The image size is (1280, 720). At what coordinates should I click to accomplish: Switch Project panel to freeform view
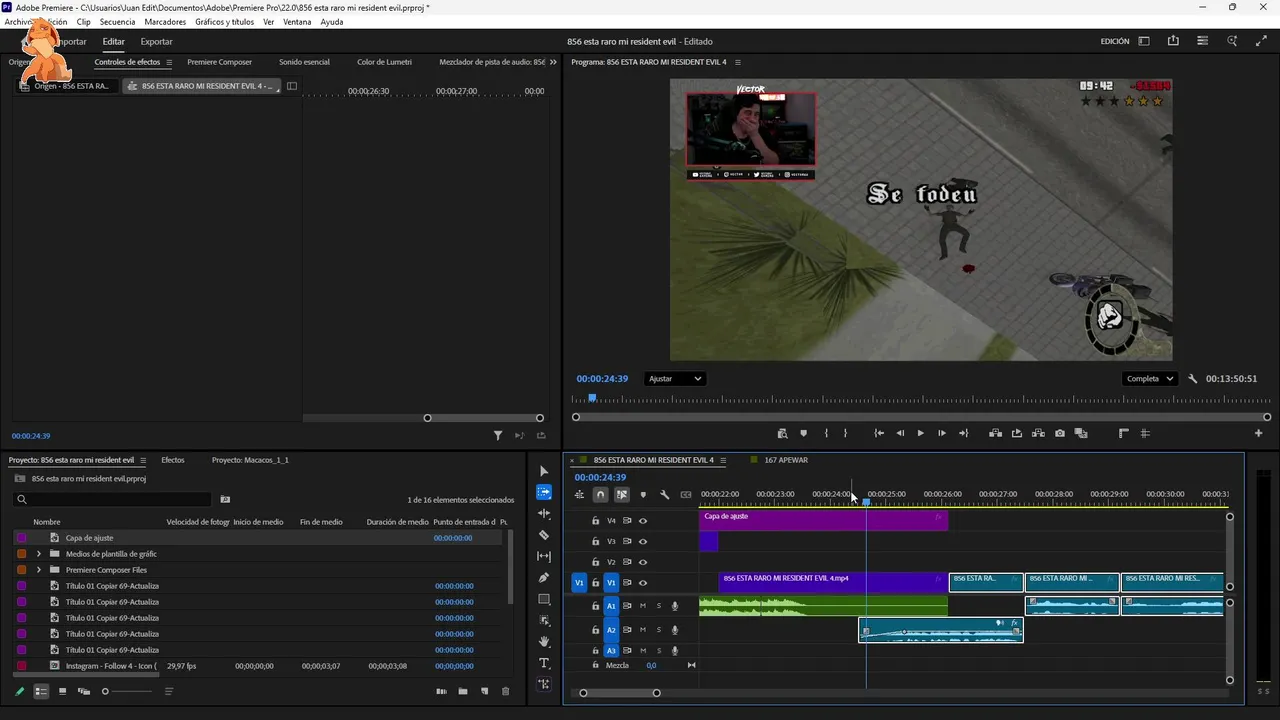(84, 691)
